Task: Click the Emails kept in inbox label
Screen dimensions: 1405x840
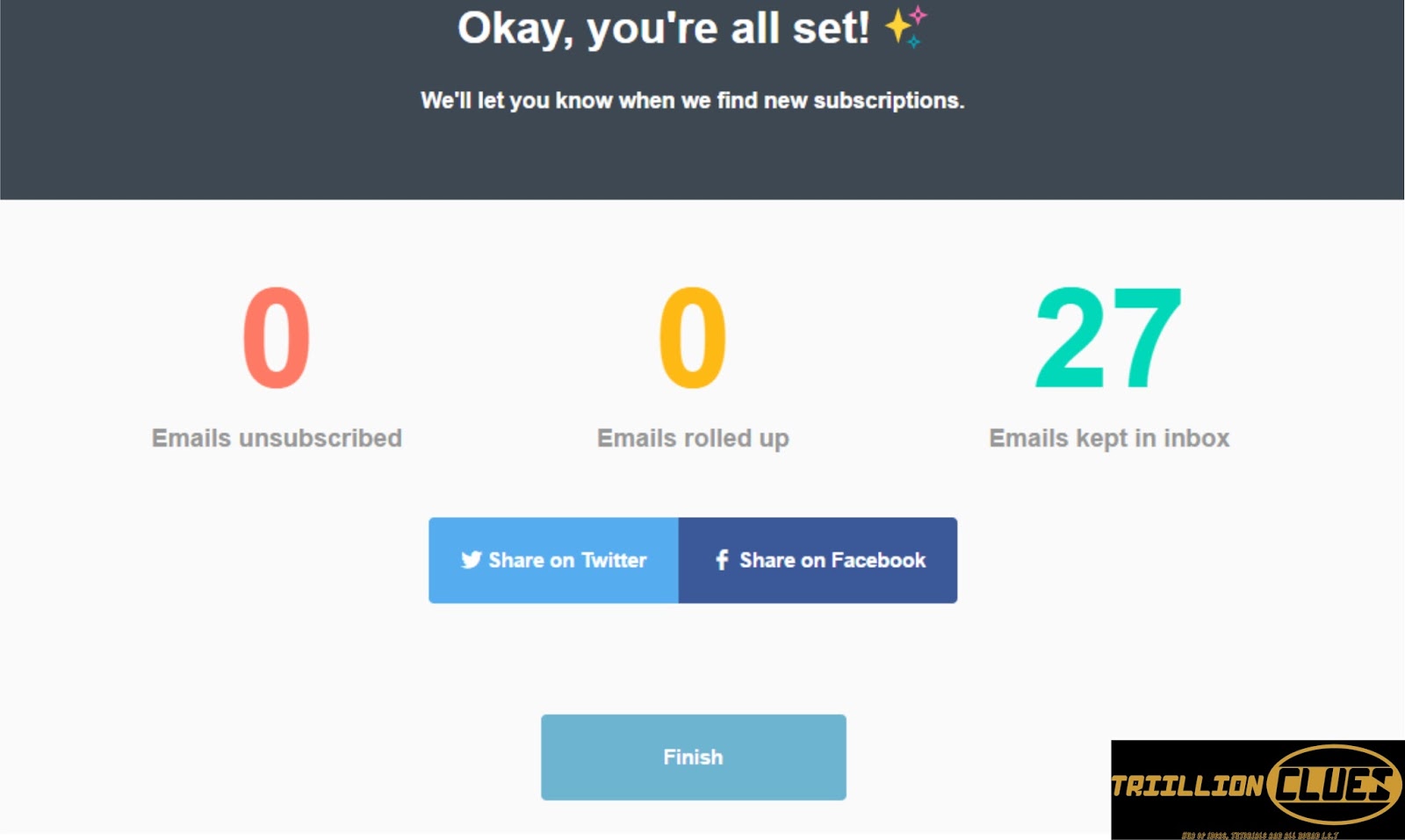Action: pyautogui.click(x=1109, y=438)
